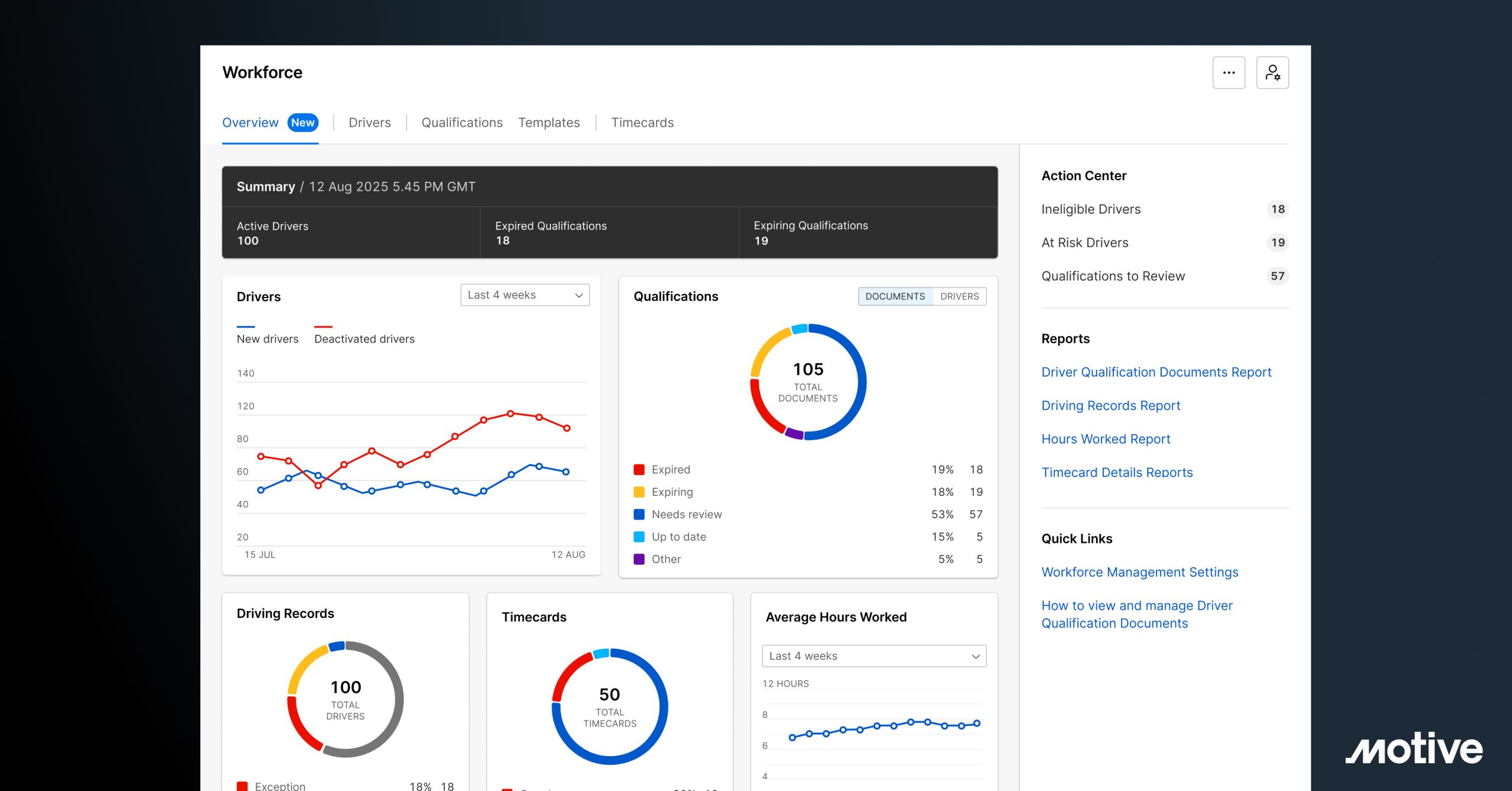1512x791 pixels.
Task: Click the user management icon at top right
Action: 1273,72
